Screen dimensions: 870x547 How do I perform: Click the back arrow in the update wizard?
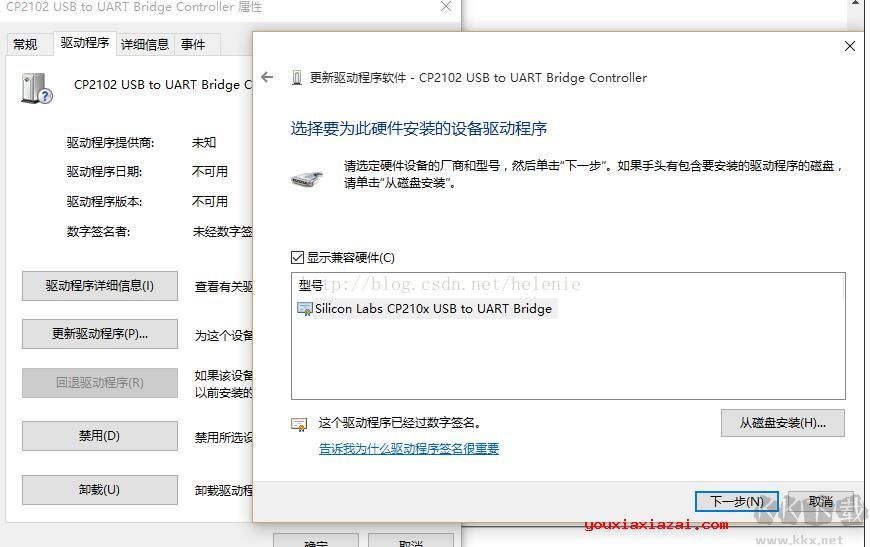(x=267, y=77)
